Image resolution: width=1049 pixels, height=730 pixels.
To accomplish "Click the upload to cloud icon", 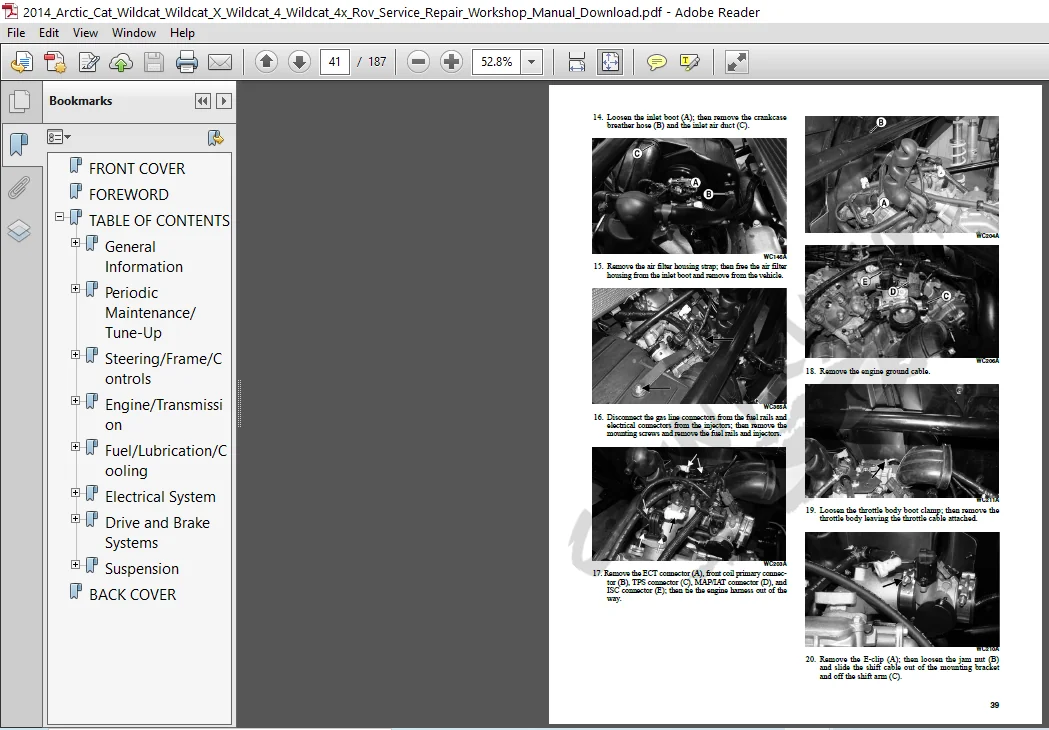I will tap(121, 62).
